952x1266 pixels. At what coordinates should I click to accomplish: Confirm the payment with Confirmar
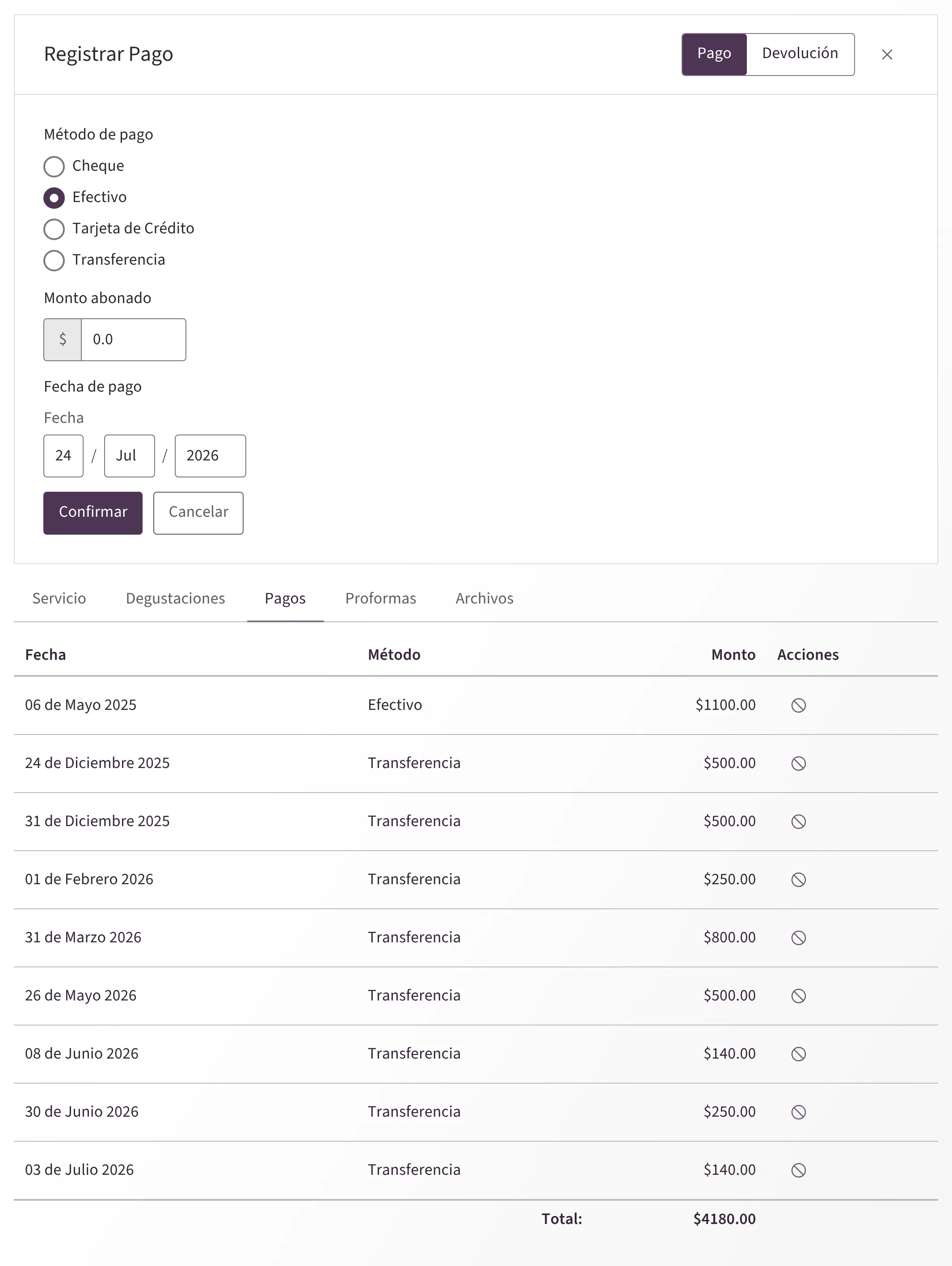click(93, 513)
